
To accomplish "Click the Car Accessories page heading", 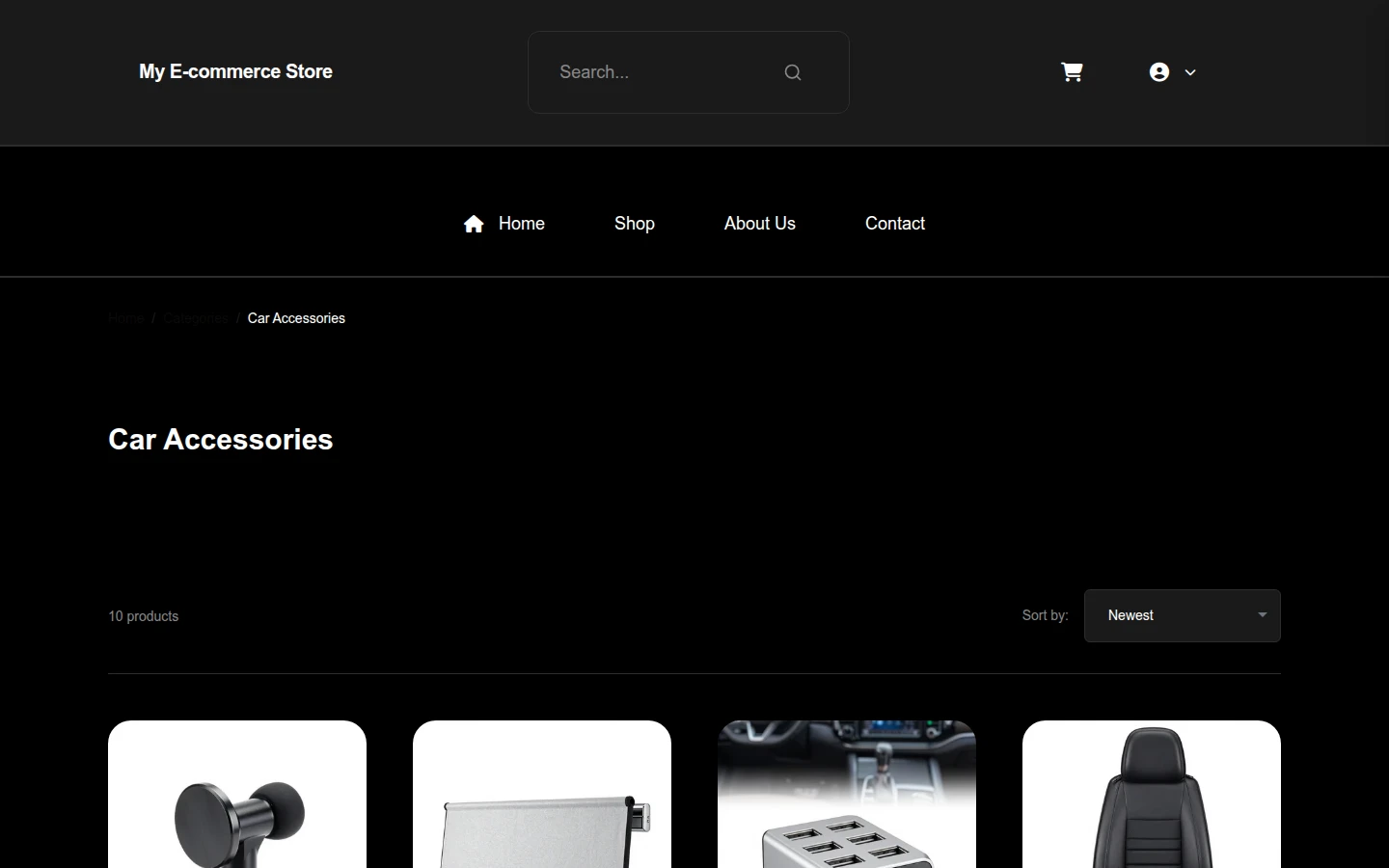I will [x=221, y=440].
